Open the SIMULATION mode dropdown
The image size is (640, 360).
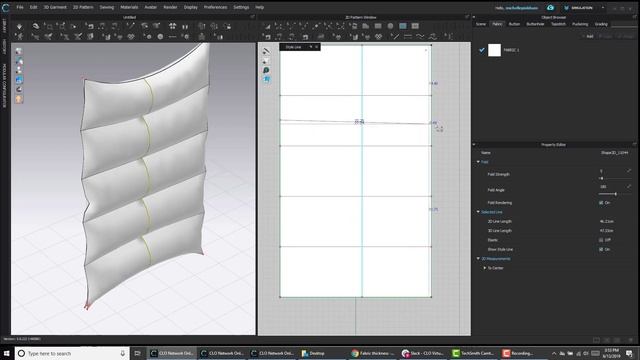tap(603, 8)
